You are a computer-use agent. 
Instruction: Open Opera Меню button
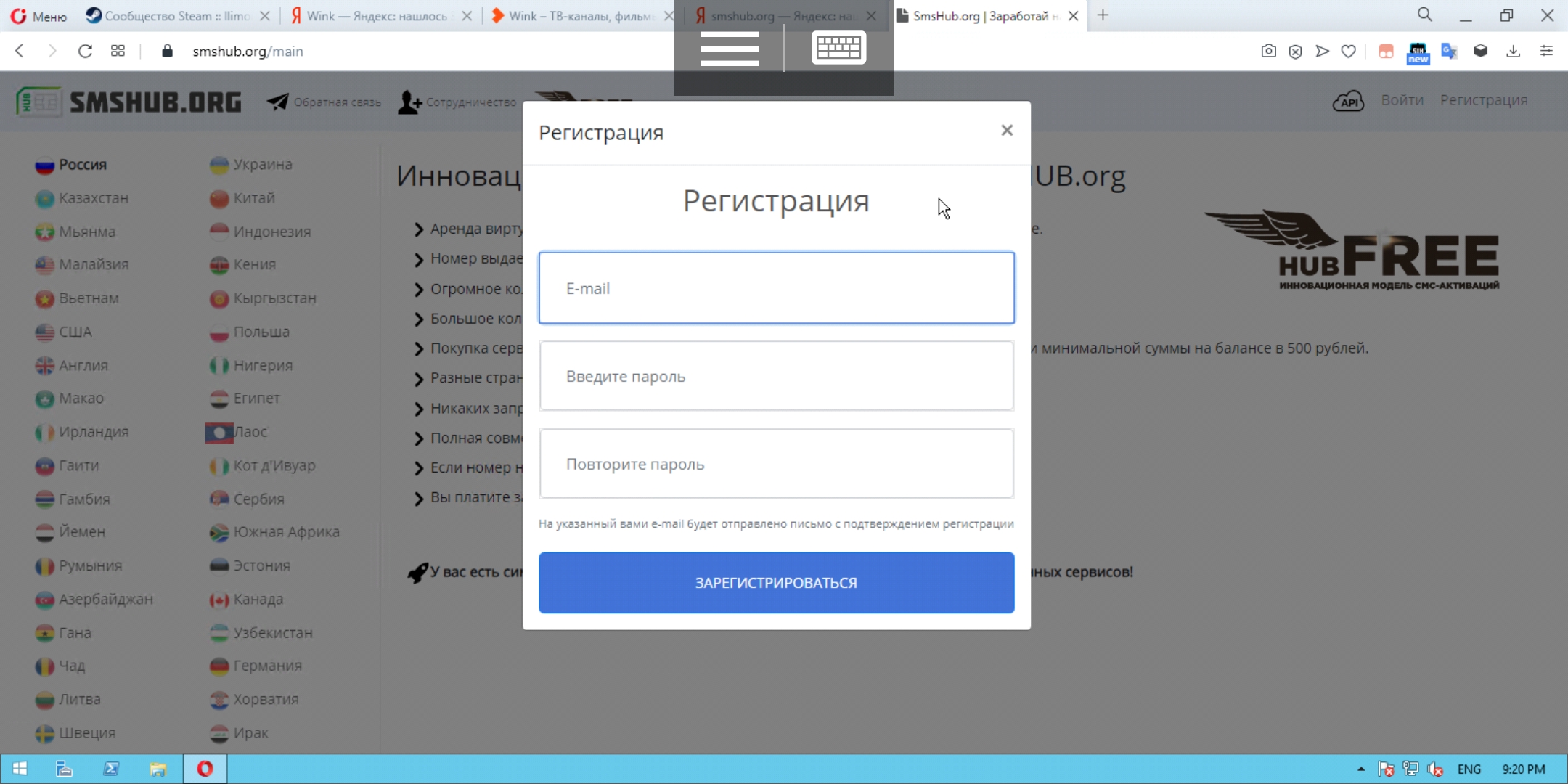[39, 15]
